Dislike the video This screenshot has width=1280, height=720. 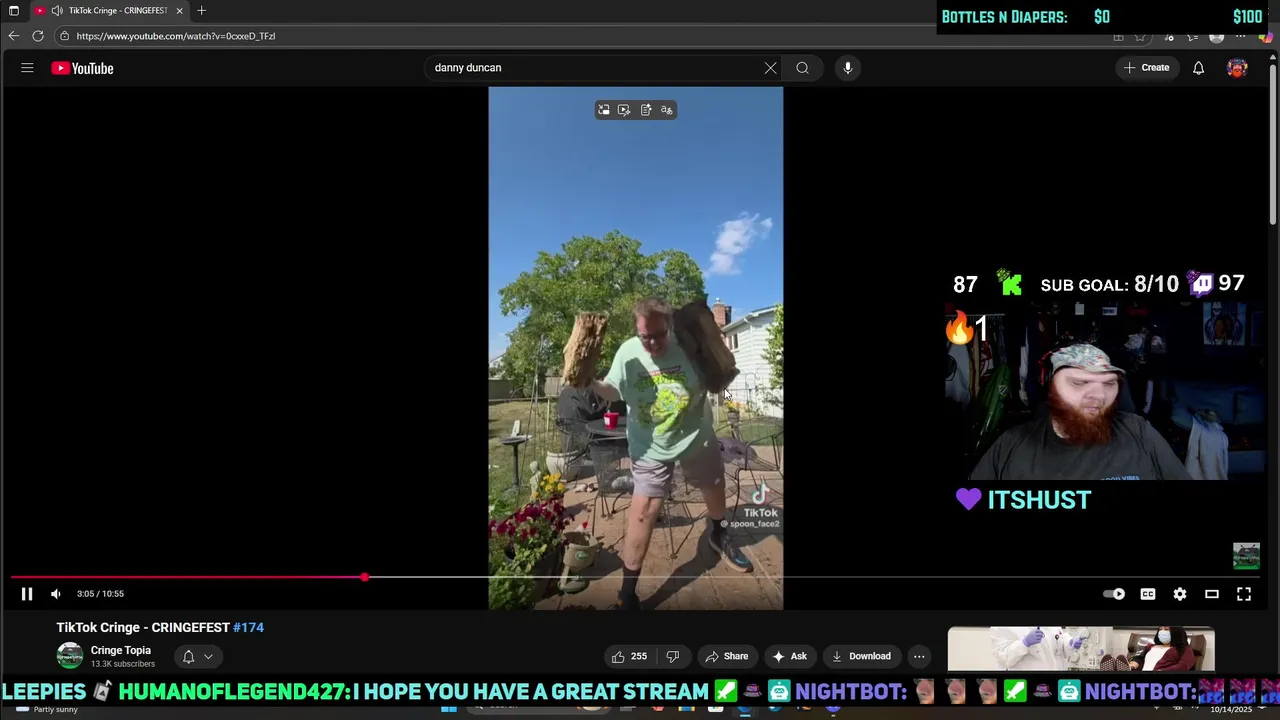click(673, 656)
